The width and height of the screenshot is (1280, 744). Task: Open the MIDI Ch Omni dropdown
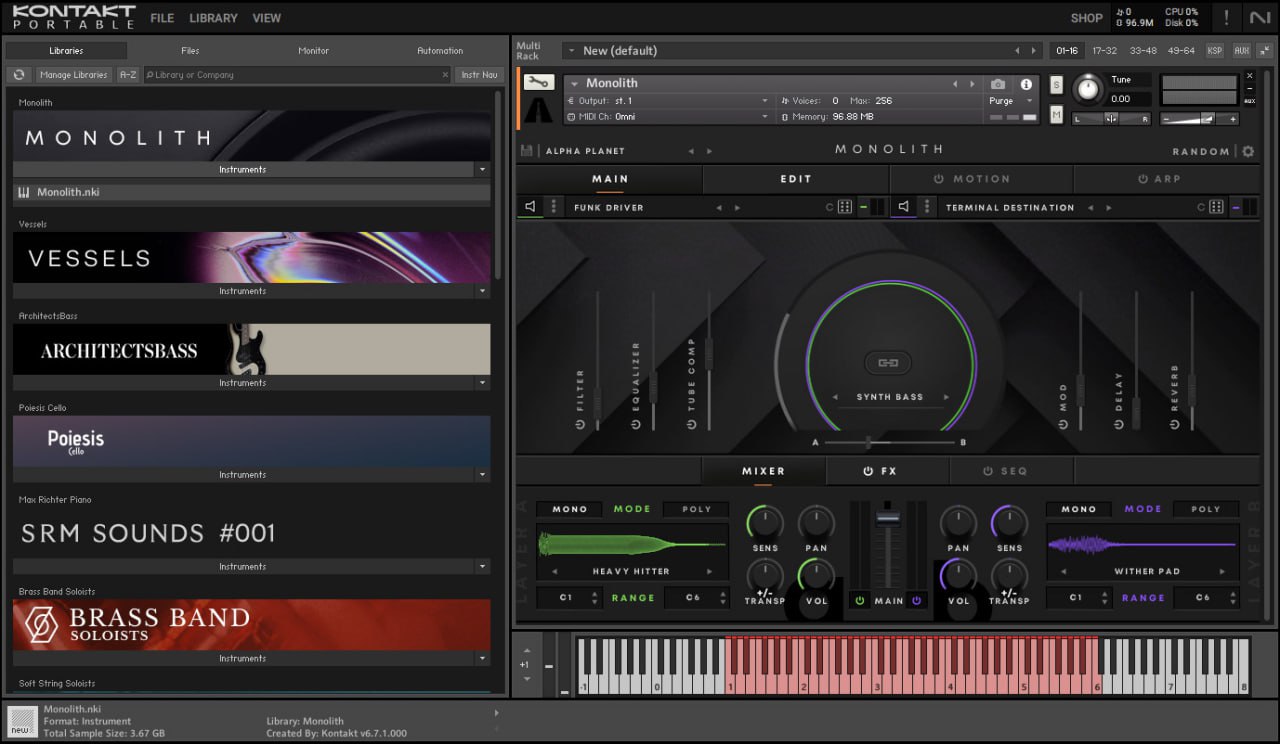pos(765,117)
